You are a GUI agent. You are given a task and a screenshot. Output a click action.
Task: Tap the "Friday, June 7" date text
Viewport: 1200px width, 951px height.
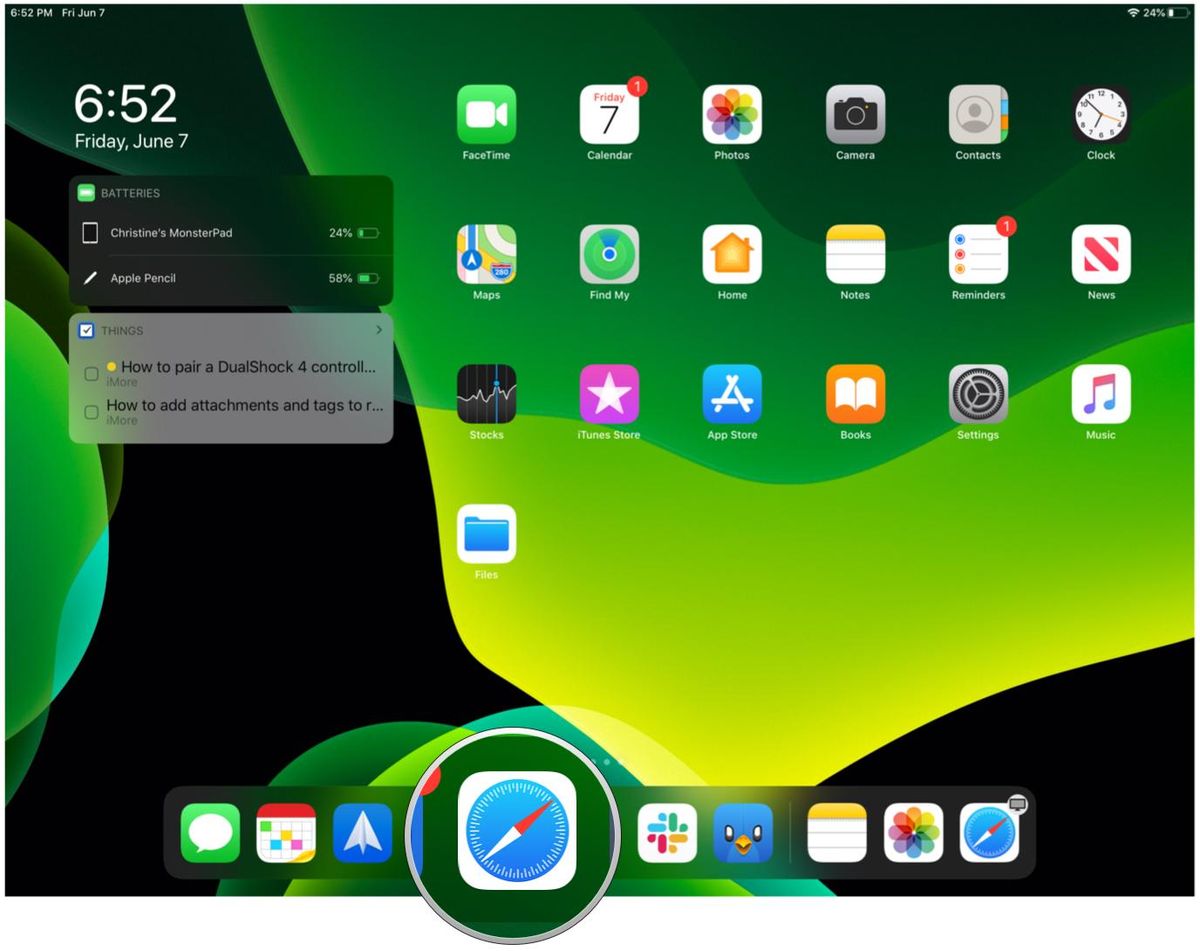(131, 142)
